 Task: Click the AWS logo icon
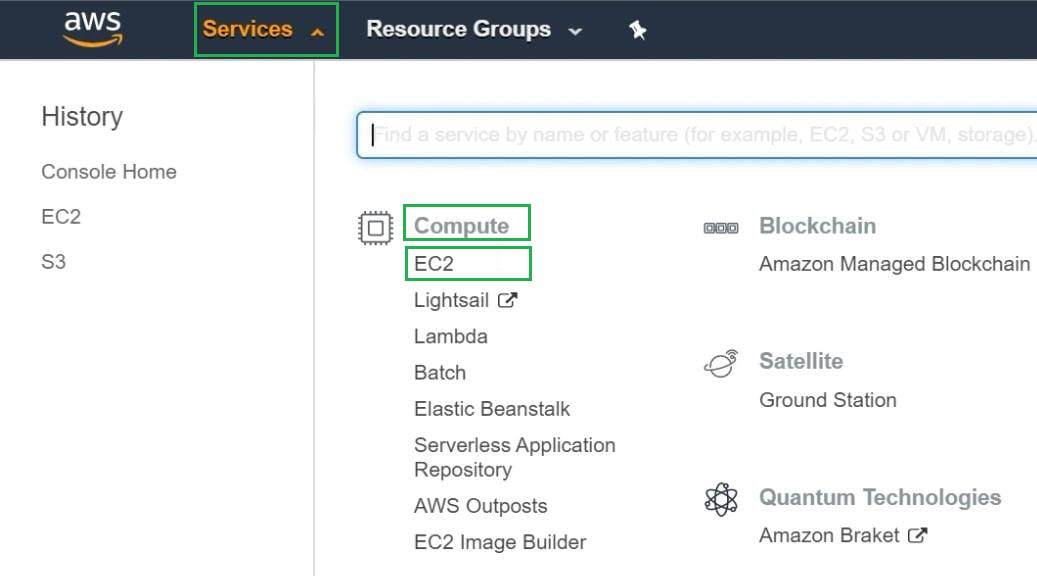coord(92,29)
